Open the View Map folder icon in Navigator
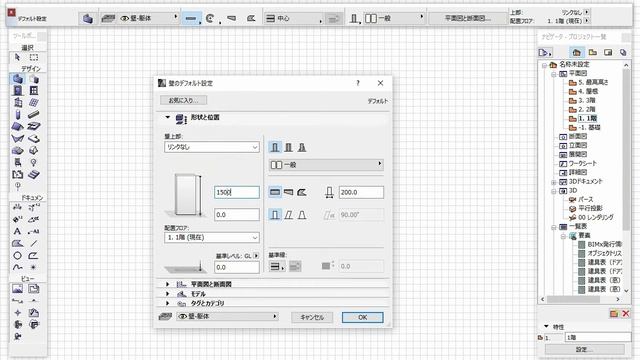 pos(593,52)
